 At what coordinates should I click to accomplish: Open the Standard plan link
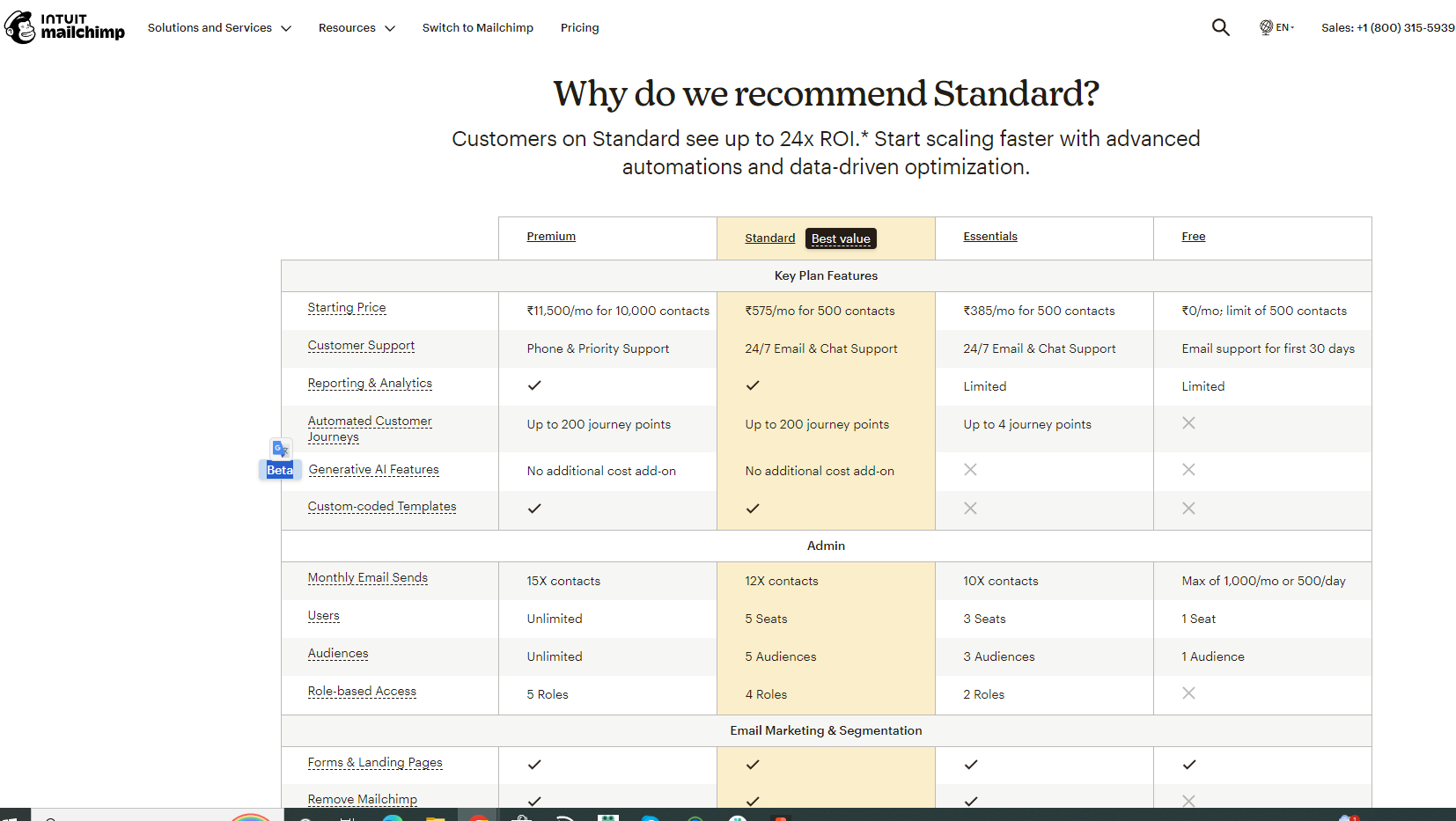(x=769, y=238)
